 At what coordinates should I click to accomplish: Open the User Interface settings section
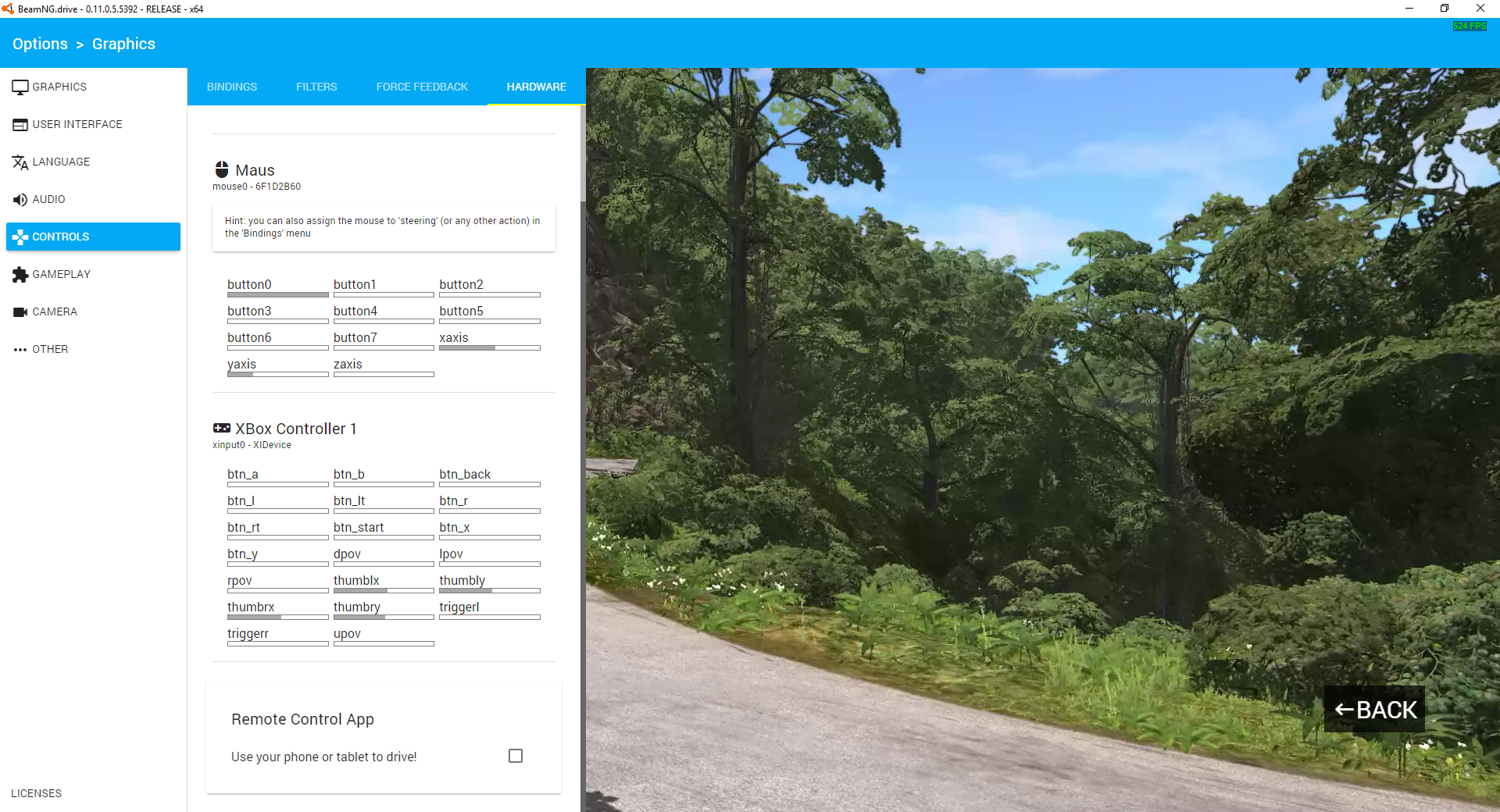pyautogui.click(x=94, y=124)
